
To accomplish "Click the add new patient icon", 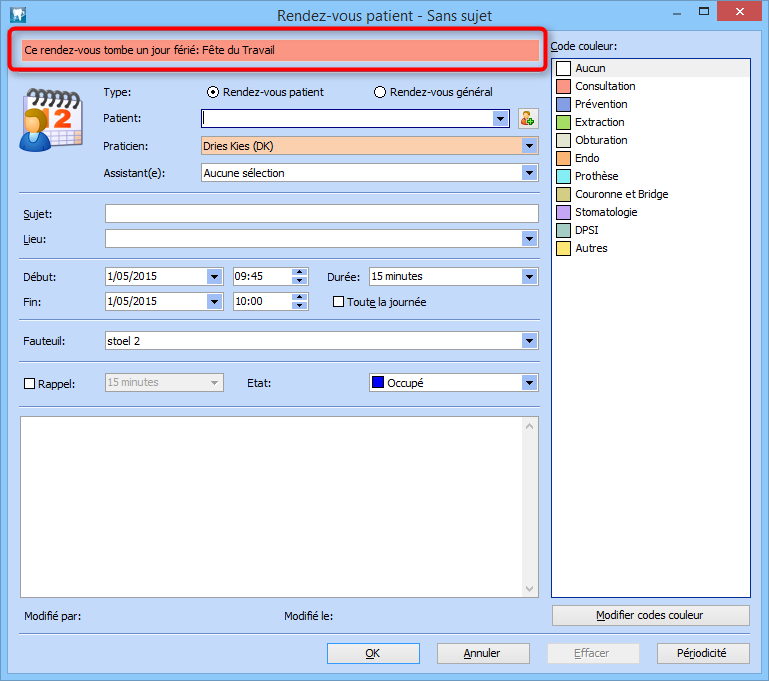I will tap(528, 119).
